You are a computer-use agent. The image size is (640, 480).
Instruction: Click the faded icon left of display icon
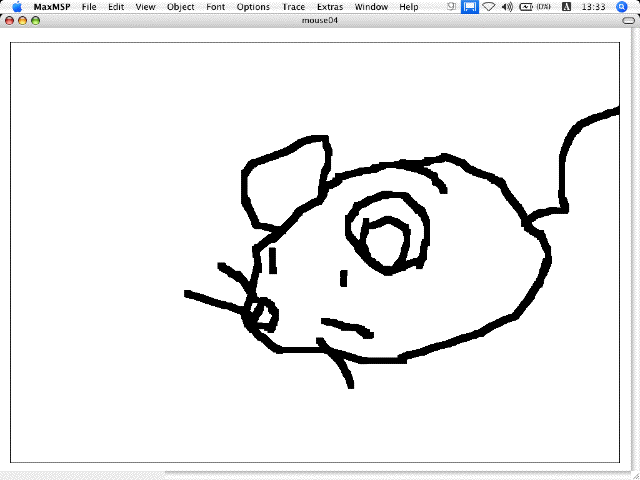click(451, 7)
